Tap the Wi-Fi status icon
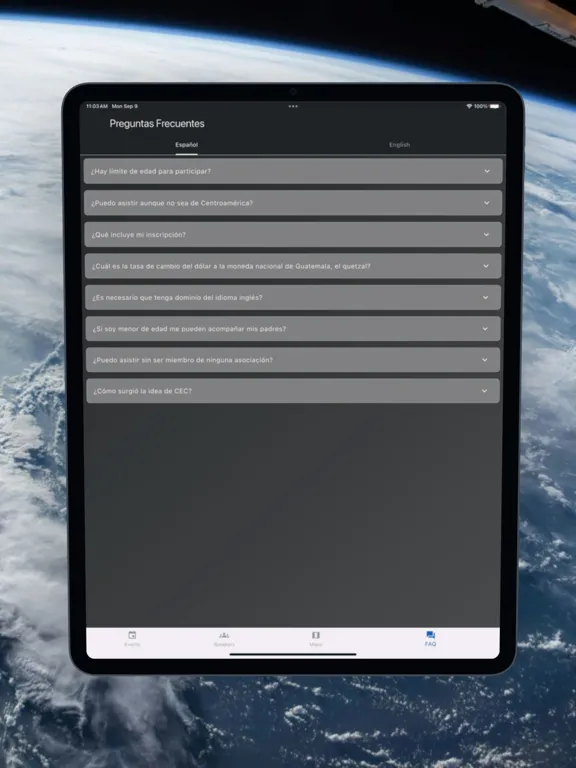576x768 pixels. coord(469,106)
